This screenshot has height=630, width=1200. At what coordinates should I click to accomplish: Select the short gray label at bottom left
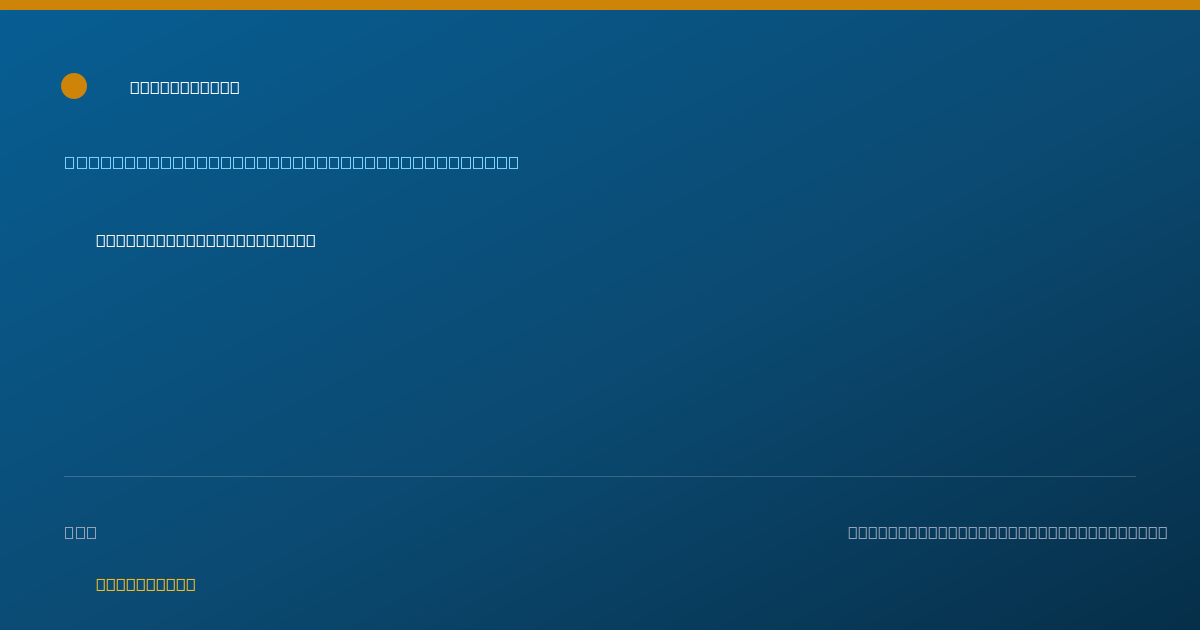81,532
